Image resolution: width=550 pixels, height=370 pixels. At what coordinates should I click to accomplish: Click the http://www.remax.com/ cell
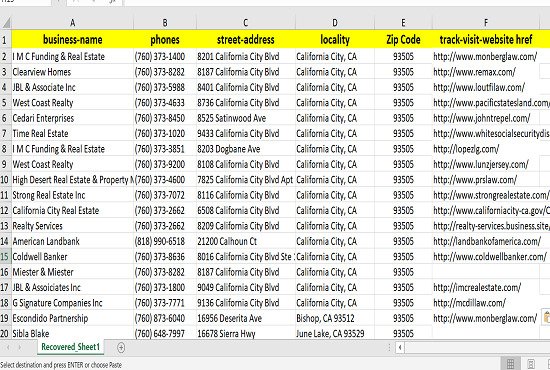coord(486,72)
